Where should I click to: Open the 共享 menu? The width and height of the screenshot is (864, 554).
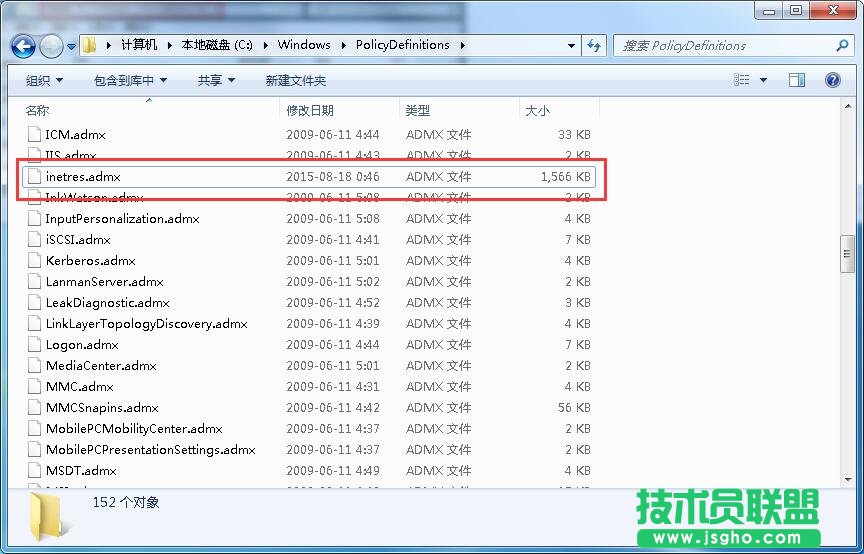click(216, 80)
